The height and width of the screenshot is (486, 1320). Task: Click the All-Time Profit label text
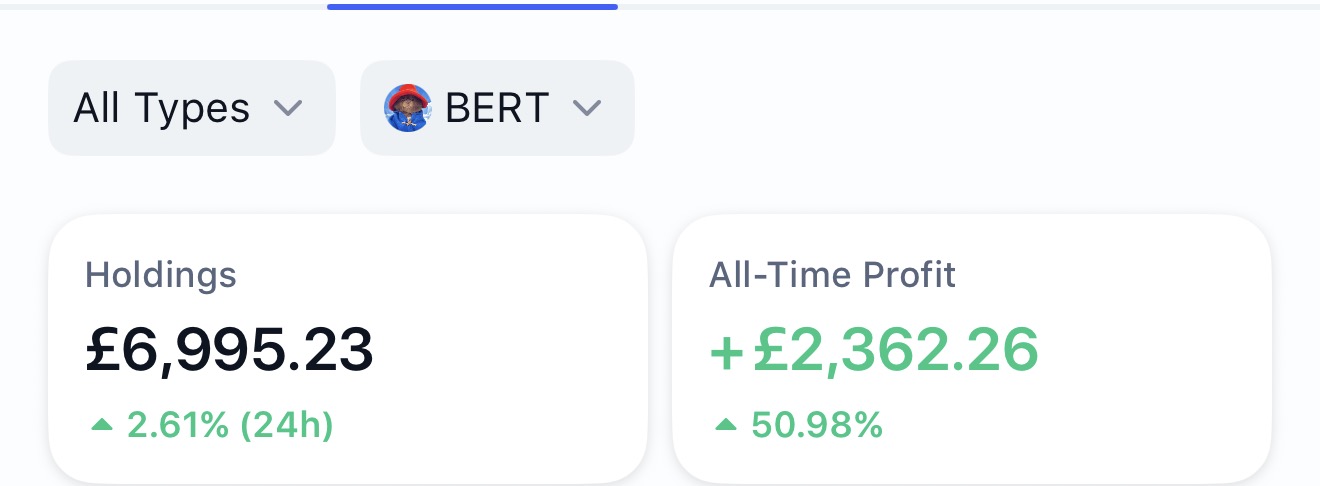click(832, 274)
